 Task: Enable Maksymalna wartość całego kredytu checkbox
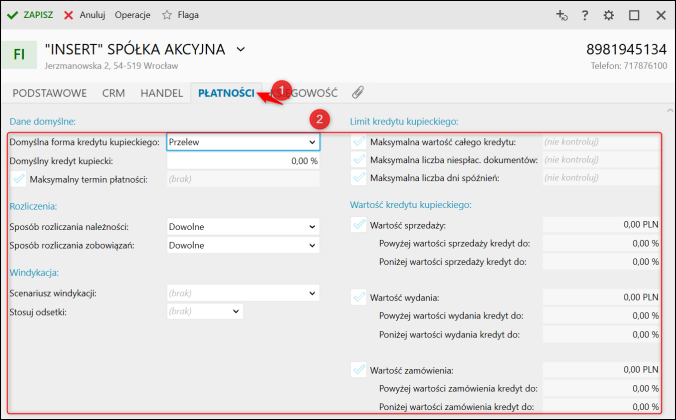pos(359,141)
